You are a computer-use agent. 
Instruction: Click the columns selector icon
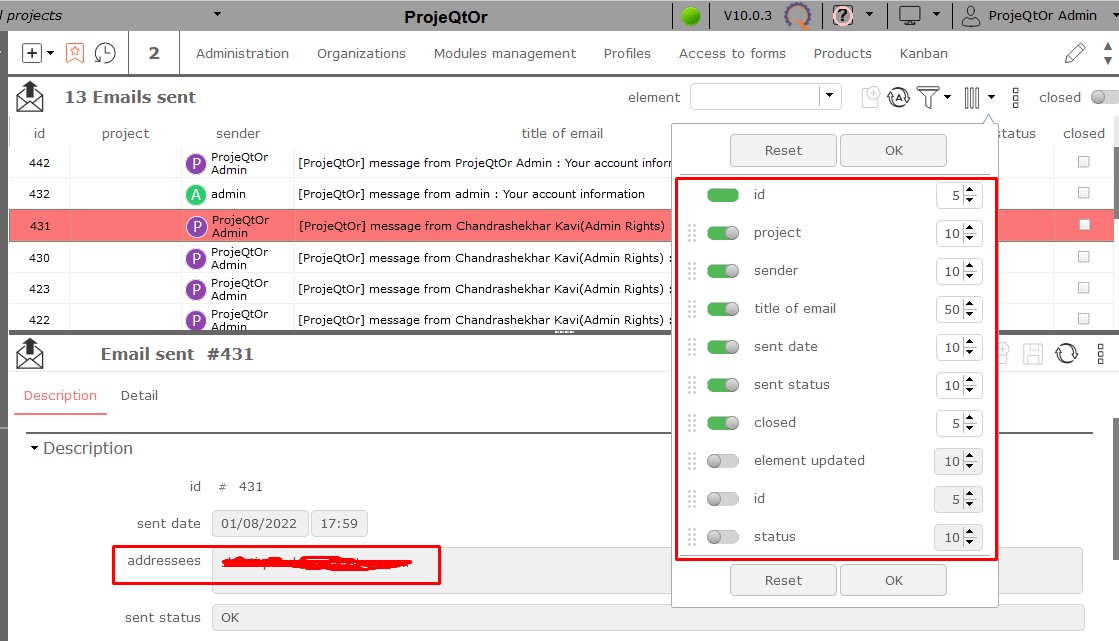[972, 98]
